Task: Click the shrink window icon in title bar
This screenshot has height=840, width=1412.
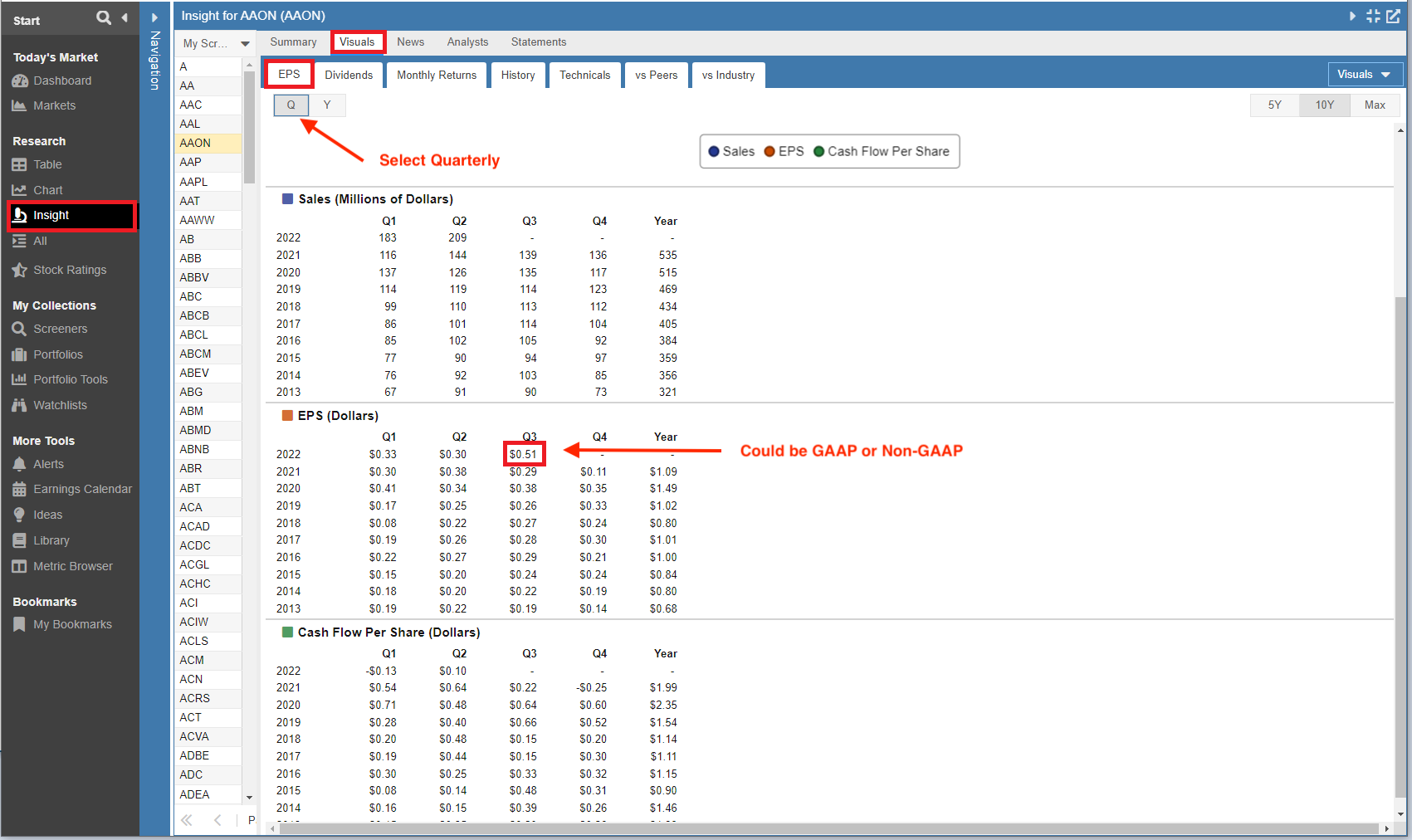Action: (1374, 16)
